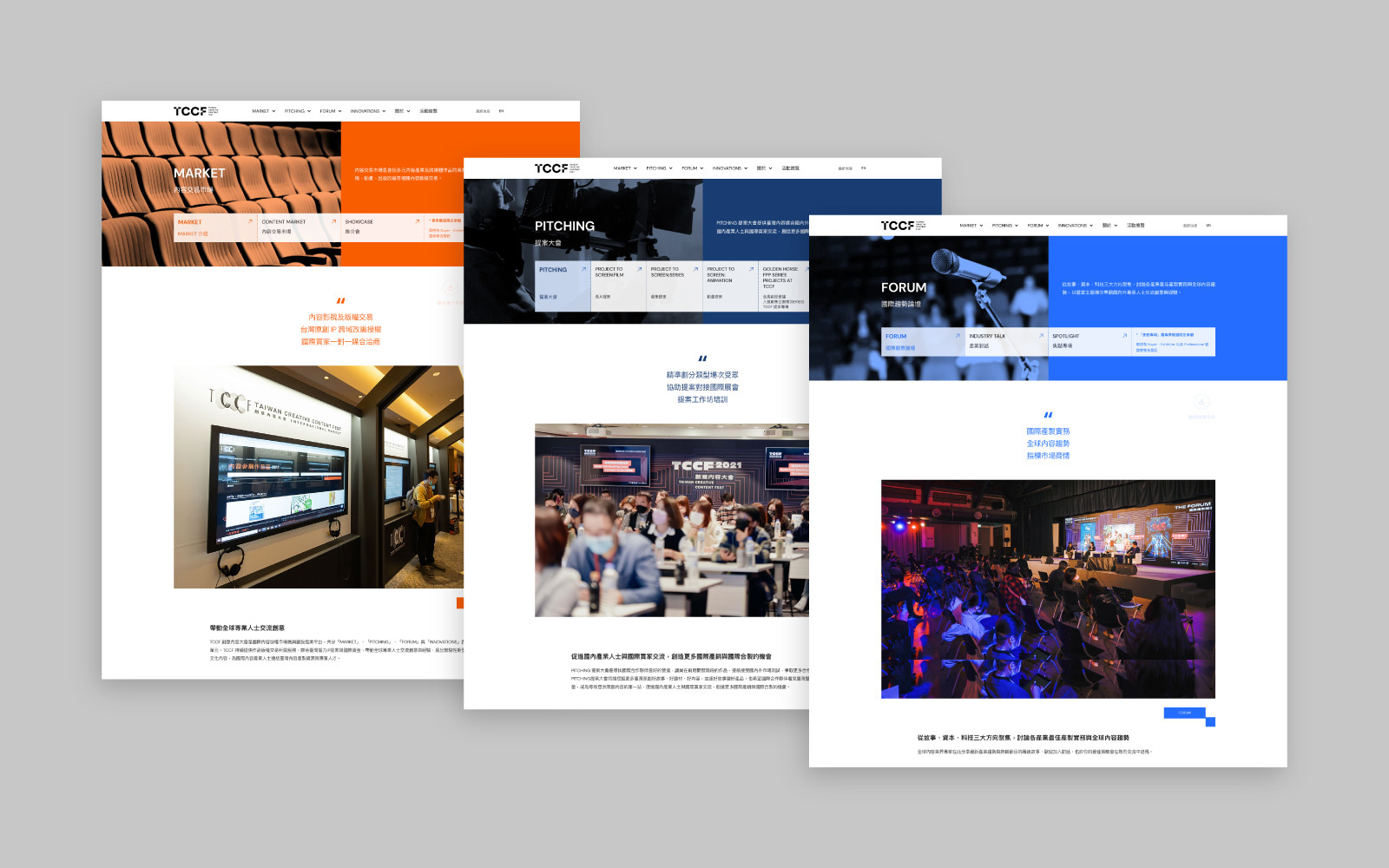Viewport: 1389px width, 868px height.
Task: Click the TCCF logo on the orange Market page
Action: point(195,111)
